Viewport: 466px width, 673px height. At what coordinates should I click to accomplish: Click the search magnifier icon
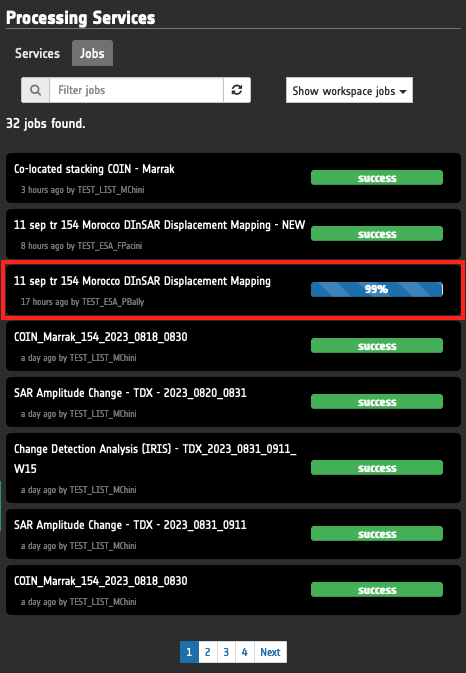(x=36, y=90)
